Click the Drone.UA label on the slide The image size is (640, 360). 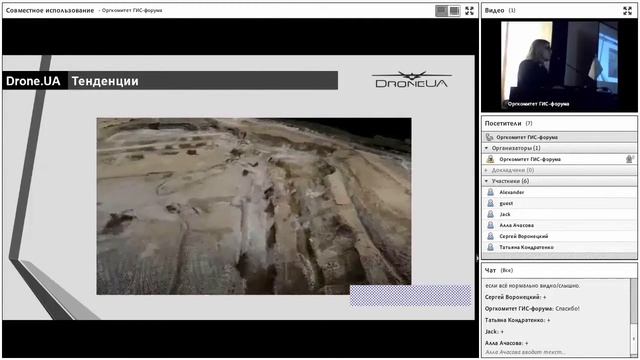tap(33, 81)
